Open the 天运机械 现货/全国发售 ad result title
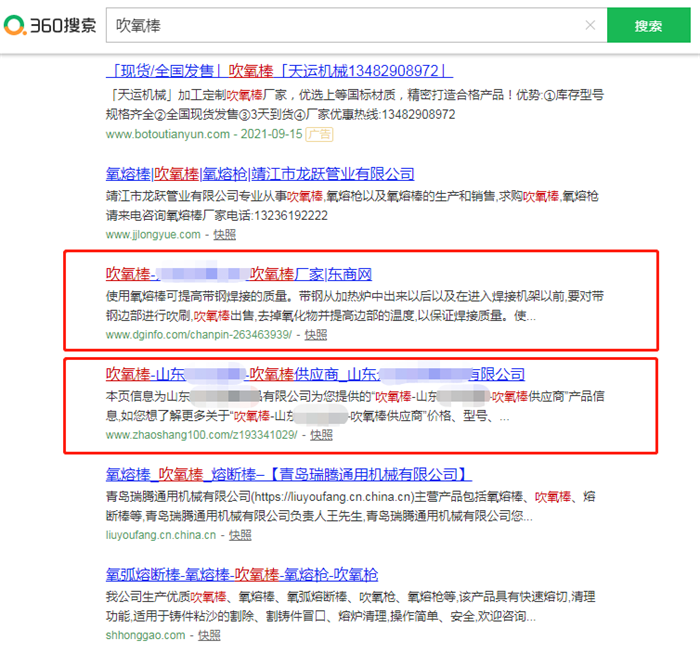The image size is (700, 653). tap(279, 71)
